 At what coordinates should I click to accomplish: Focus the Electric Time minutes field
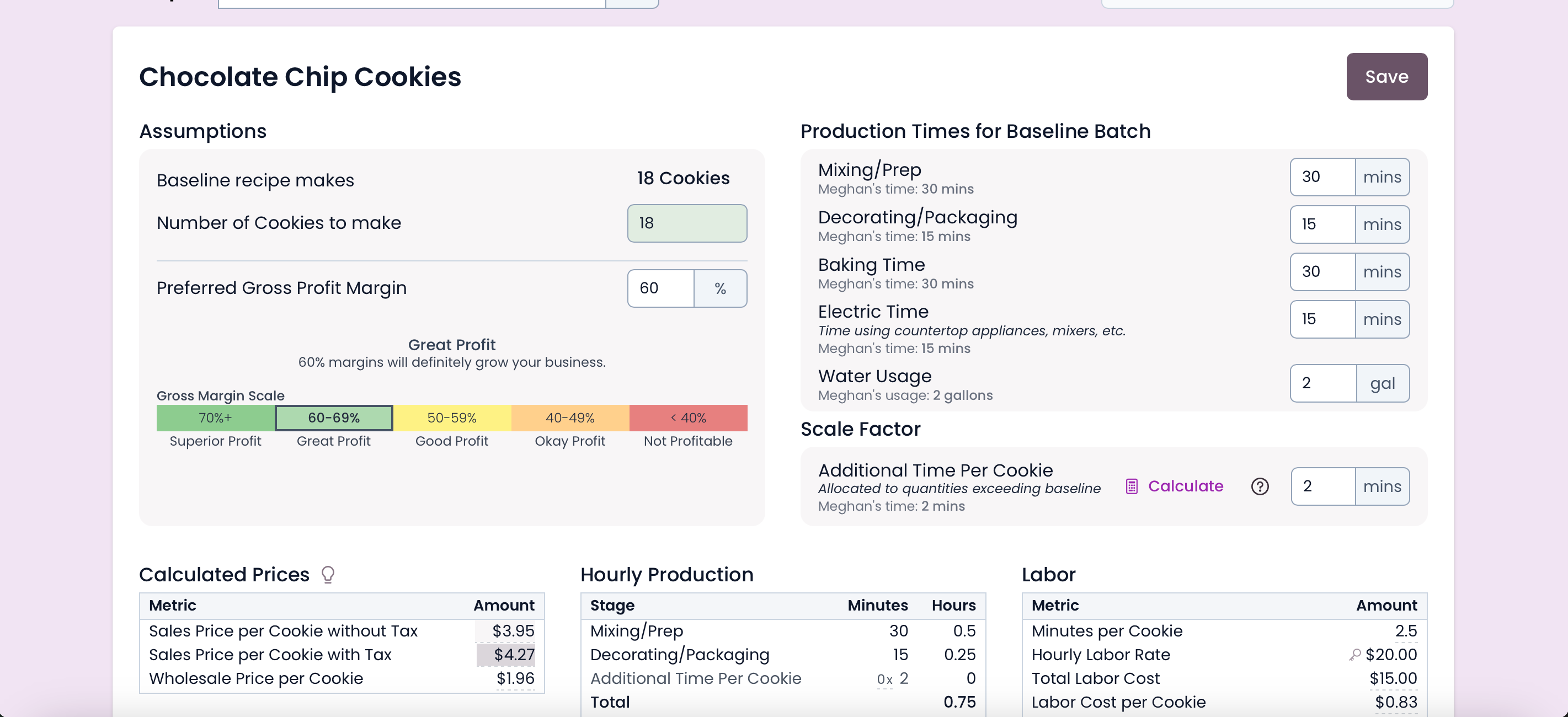pos(1322,319)
